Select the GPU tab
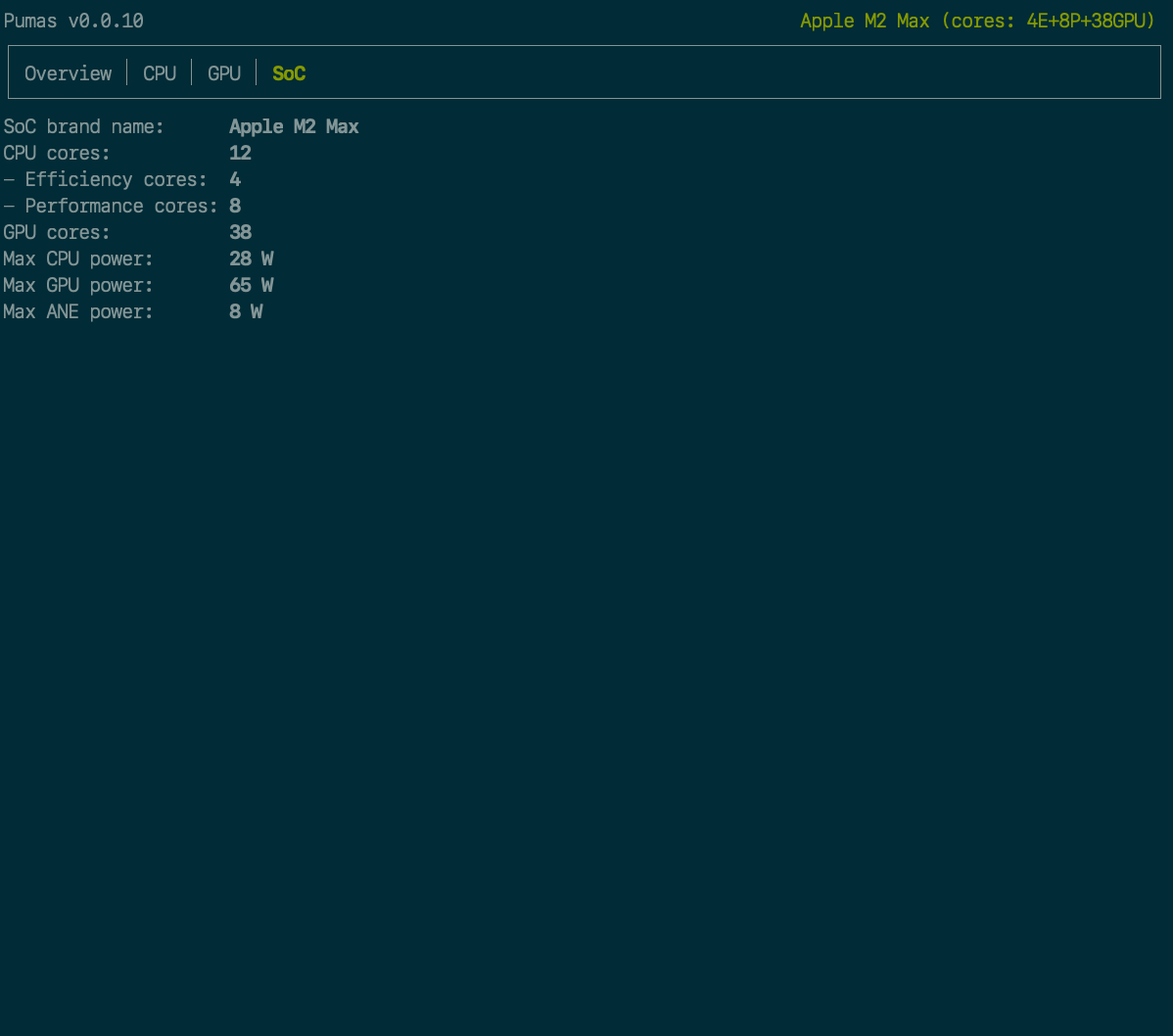Image resolution: width=1173 pixels, height=1036 pixels. [223, 73]
